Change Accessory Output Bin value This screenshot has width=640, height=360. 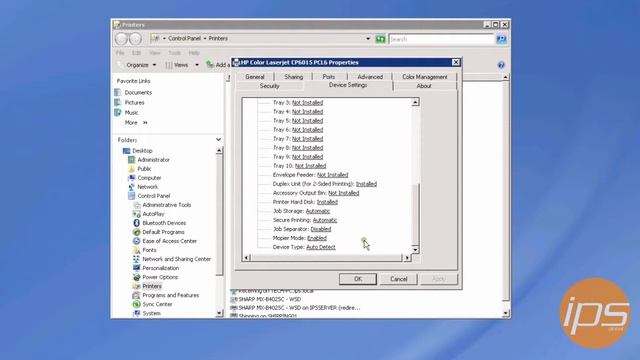343,193
